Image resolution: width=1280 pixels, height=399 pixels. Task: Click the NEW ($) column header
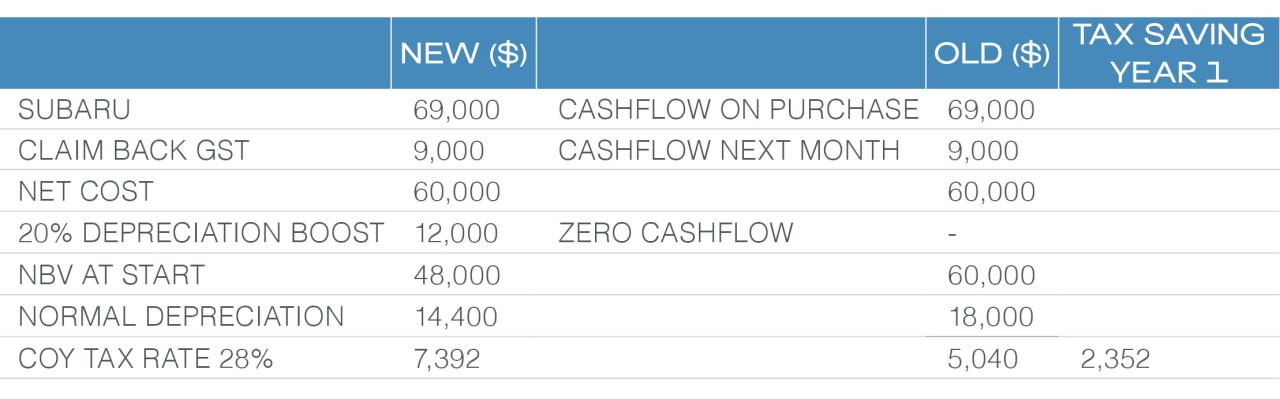click(463, 55)
